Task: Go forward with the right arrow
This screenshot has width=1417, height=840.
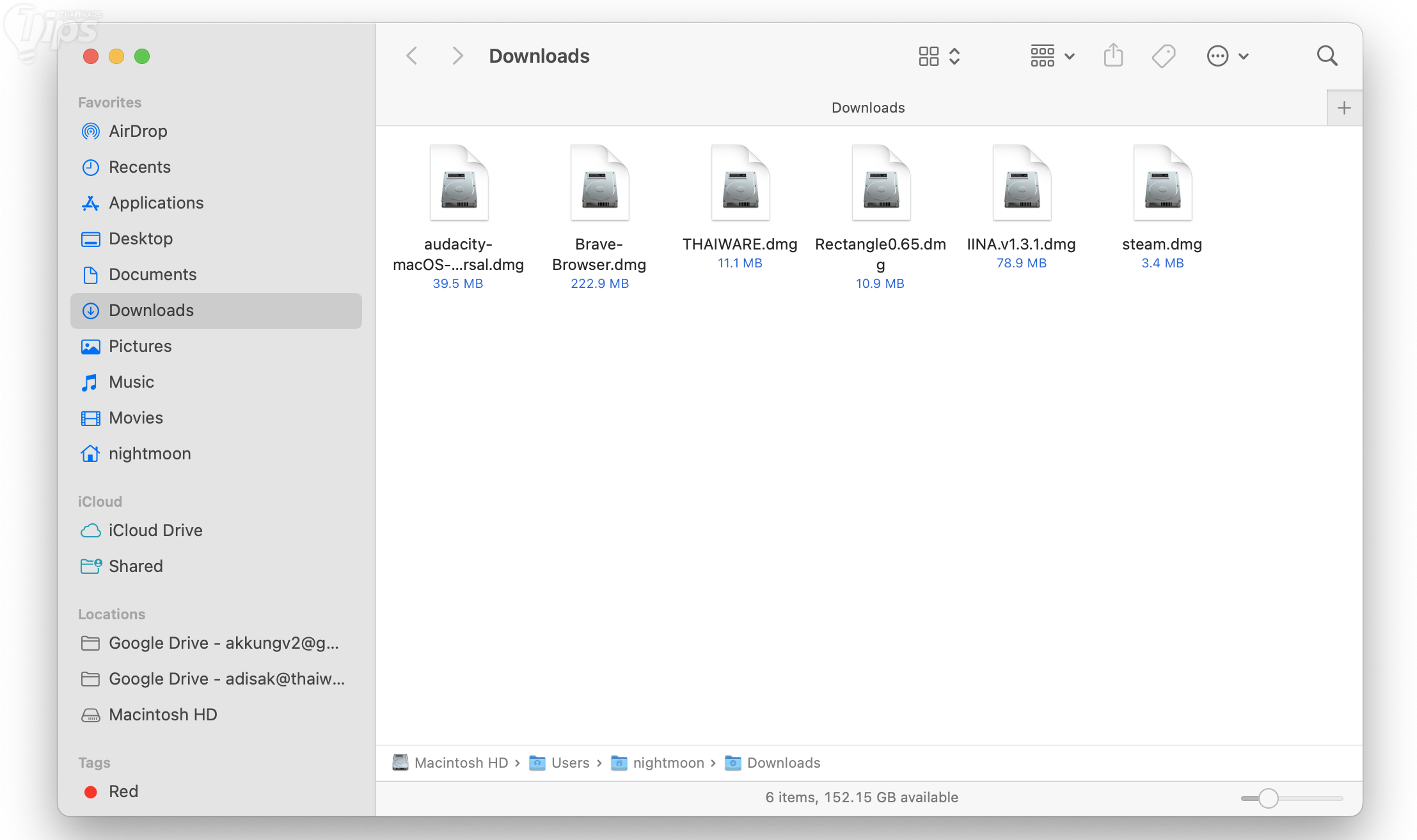Action: [457, 56]
